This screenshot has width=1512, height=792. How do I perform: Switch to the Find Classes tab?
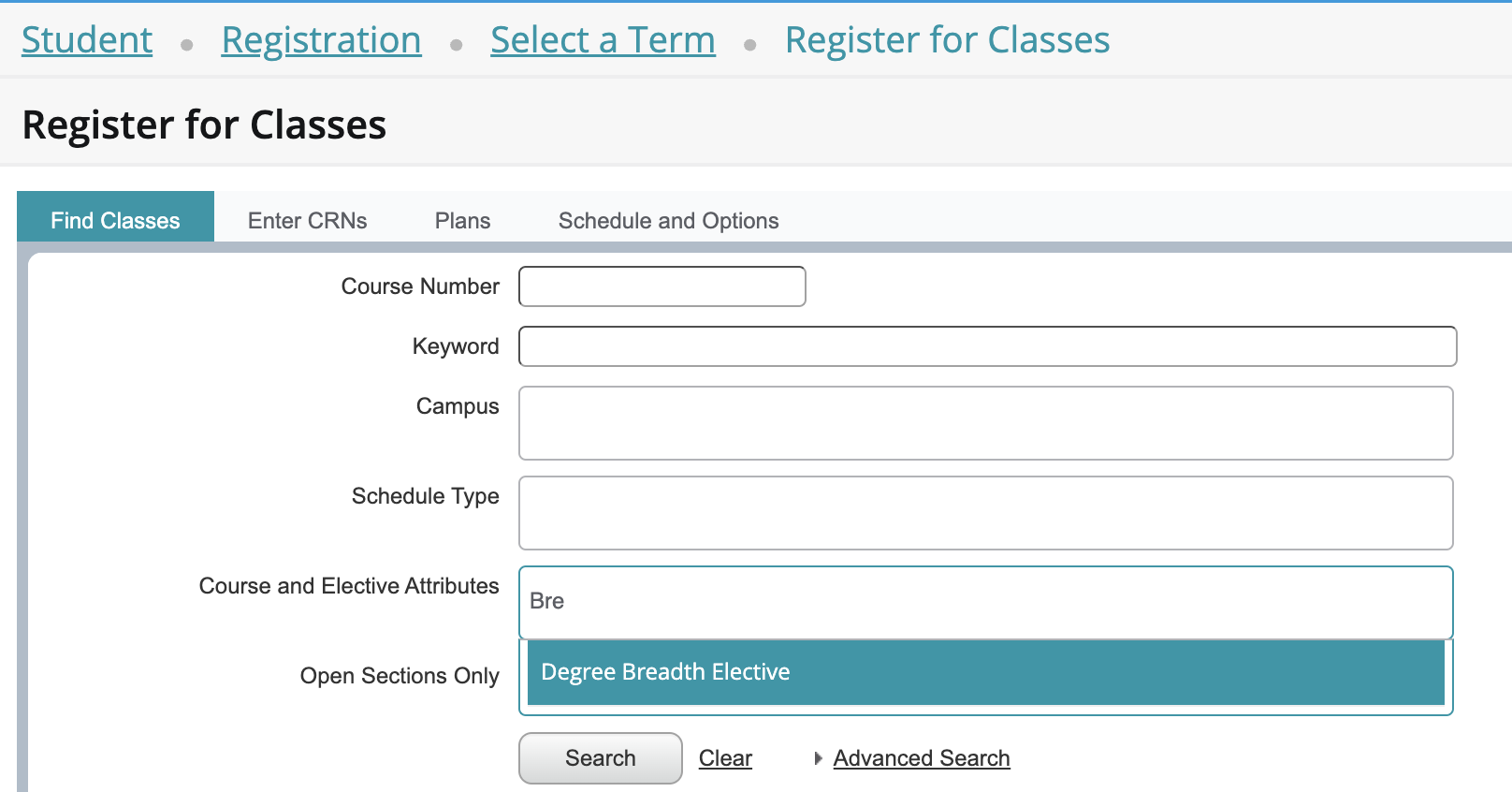[x=115, y=221]
